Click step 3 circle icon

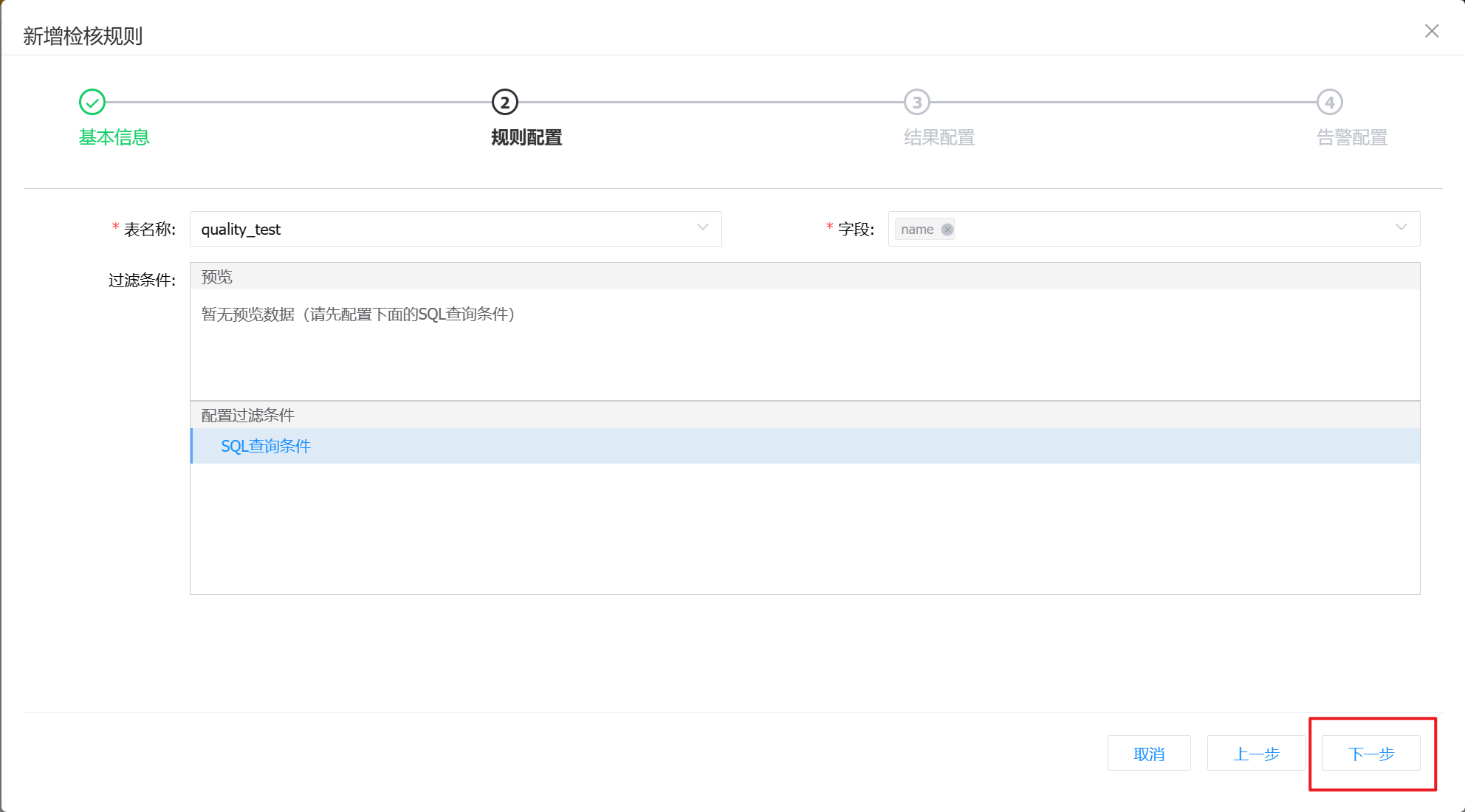pos(917,103)
